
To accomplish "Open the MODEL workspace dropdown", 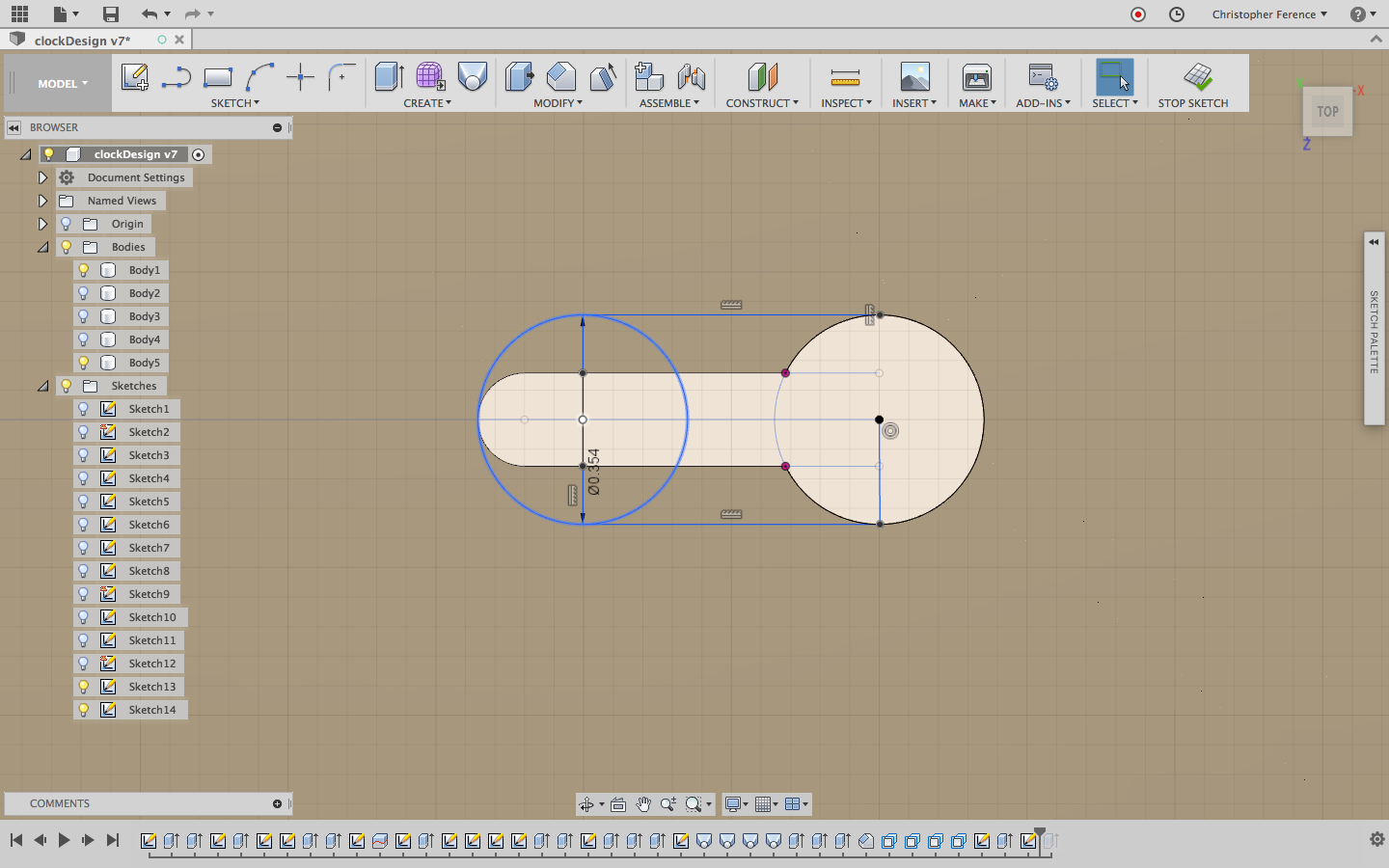I will pyautogui.click(x=62, y=84).
